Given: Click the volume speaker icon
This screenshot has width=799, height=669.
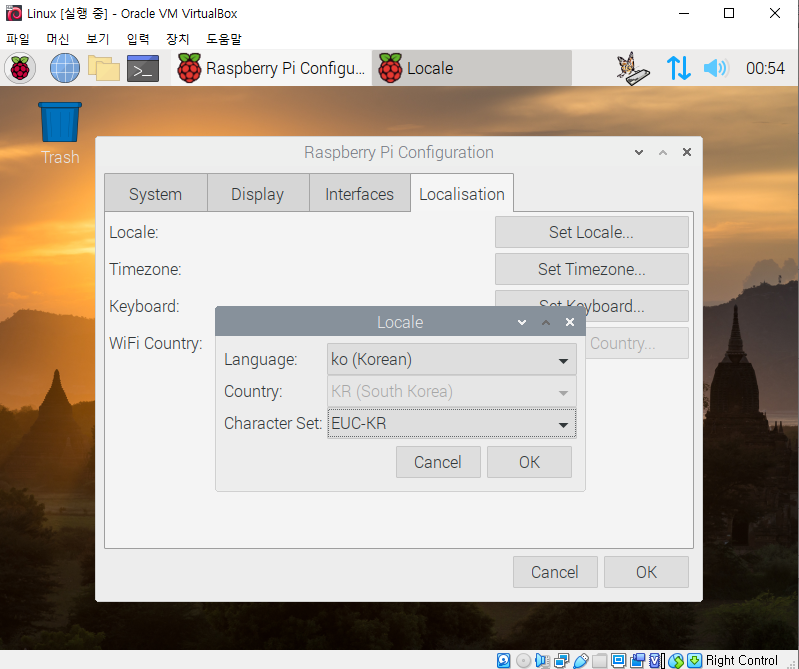Looking at the screenshot, I should (716, 68).
